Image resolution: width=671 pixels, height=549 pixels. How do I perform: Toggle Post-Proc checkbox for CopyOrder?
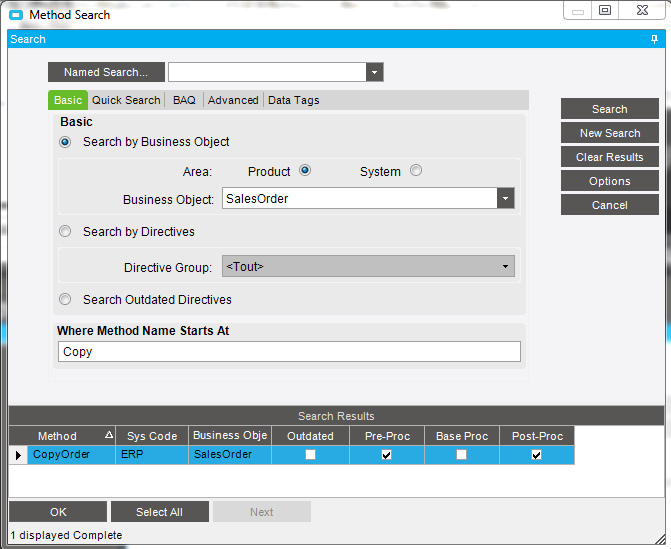[x=536, y=454]
